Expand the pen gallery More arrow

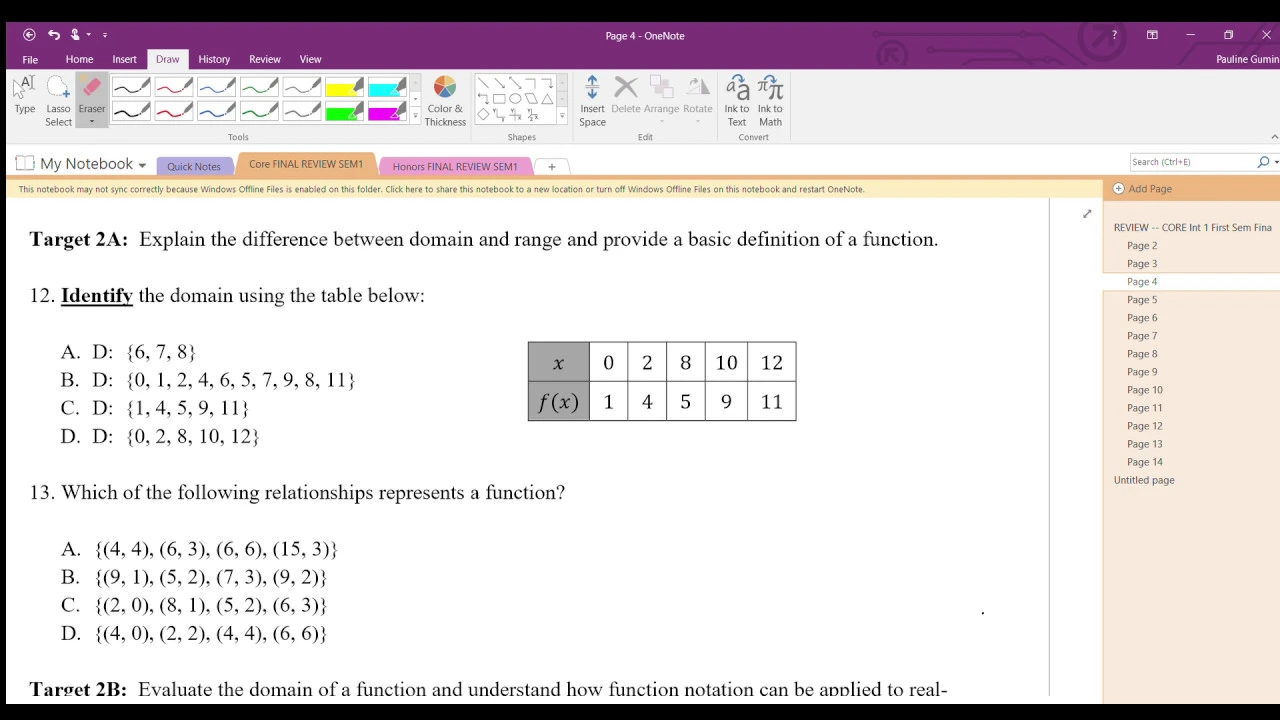415,117
